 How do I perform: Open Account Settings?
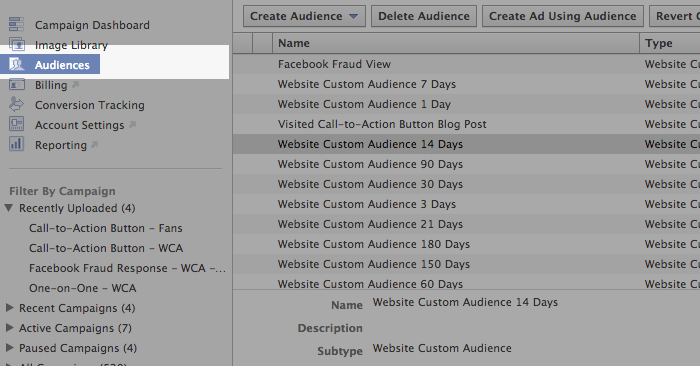tap(79, 125)
